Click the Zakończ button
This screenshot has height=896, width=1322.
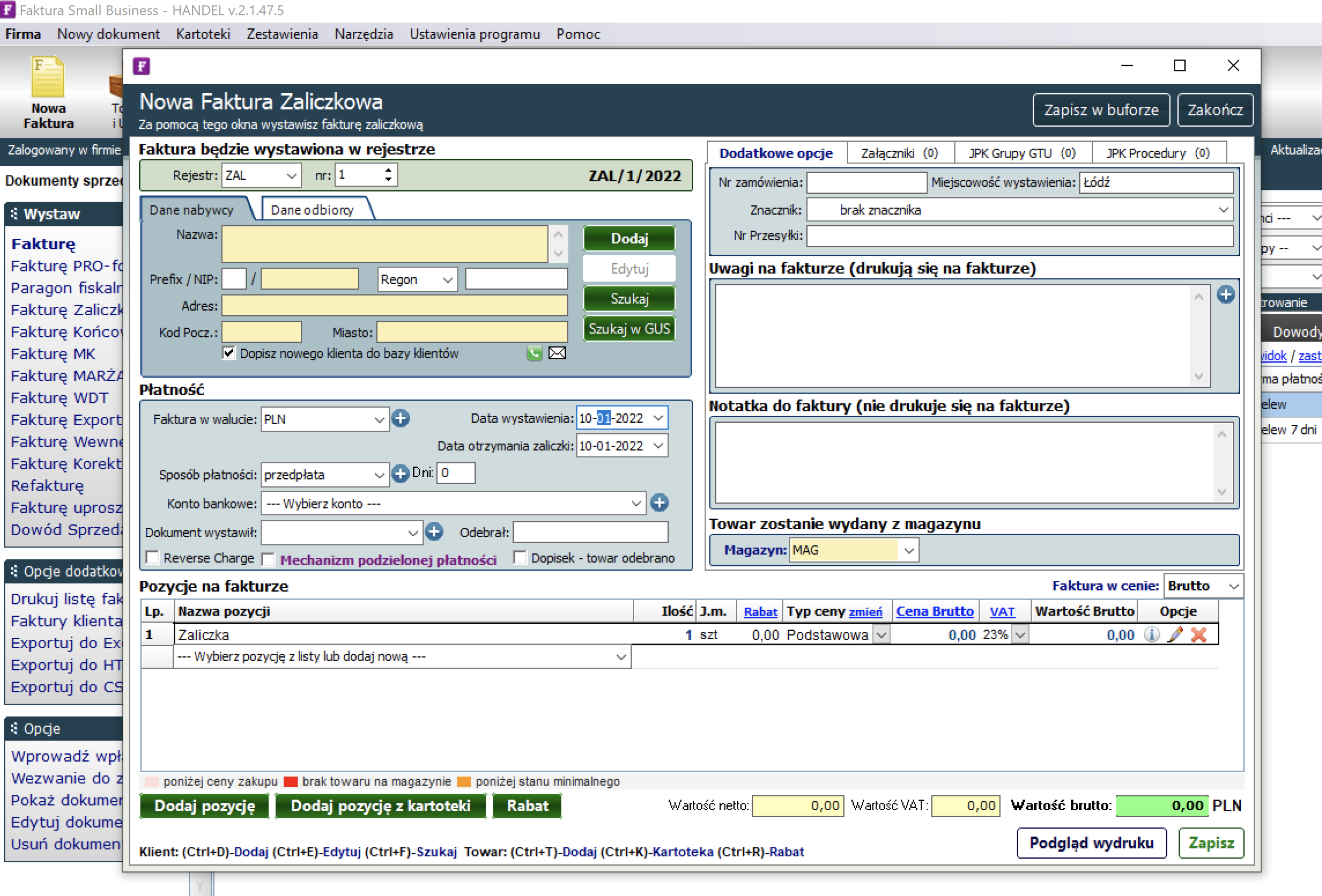tap(1214, 110)
